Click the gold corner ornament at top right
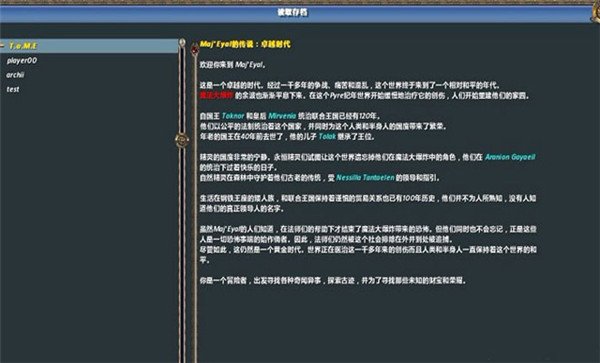600x363 pixels. tap(595, 12)
